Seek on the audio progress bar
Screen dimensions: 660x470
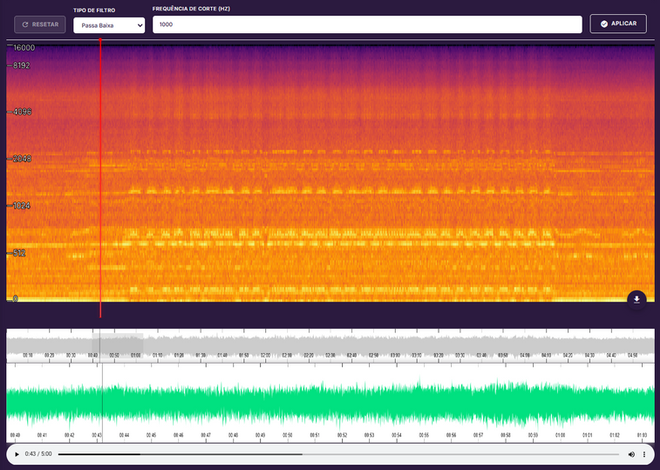[338, 454]
